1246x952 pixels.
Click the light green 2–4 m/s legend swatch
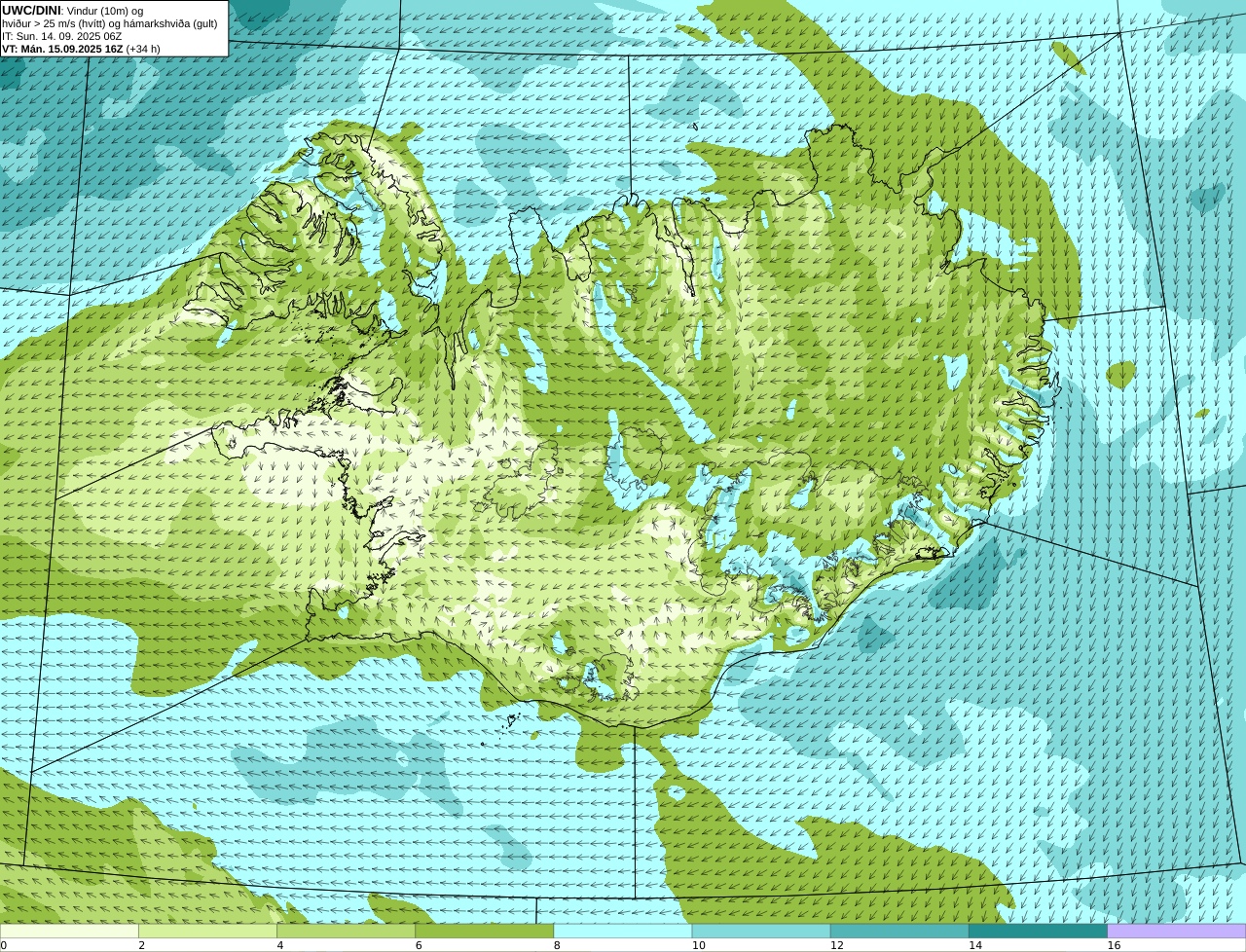click(x=207, y=932)
